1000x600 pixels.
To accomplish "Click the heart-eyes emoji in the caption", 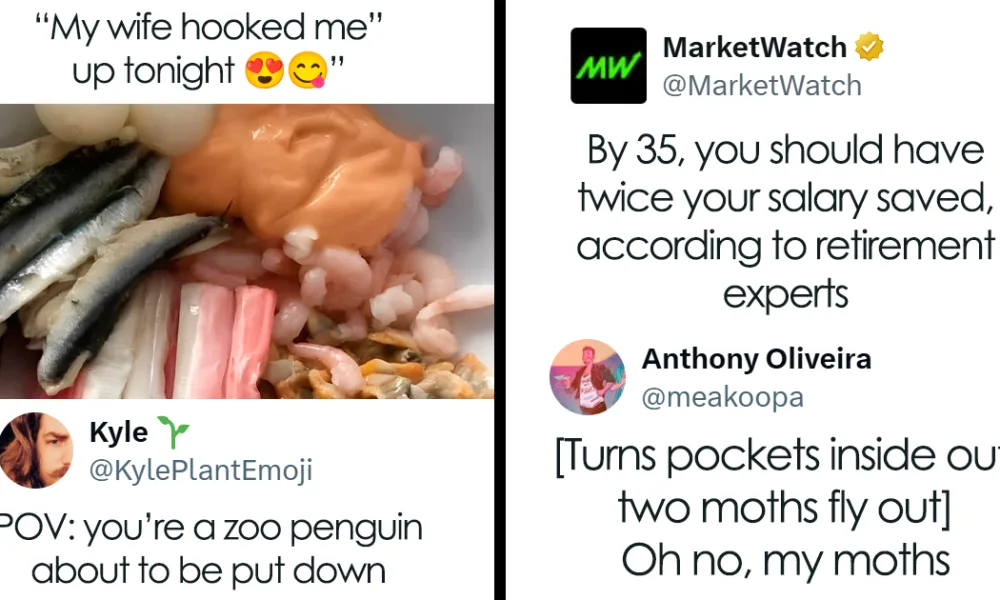I will pyautogui.click(x=265, y=70).
